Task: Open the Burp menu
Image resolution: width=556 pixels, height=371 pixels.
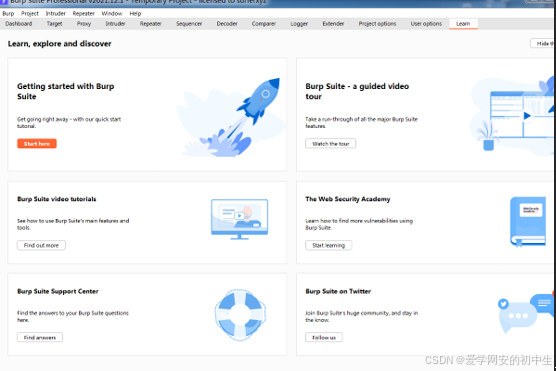Action: tap(8, 13)
